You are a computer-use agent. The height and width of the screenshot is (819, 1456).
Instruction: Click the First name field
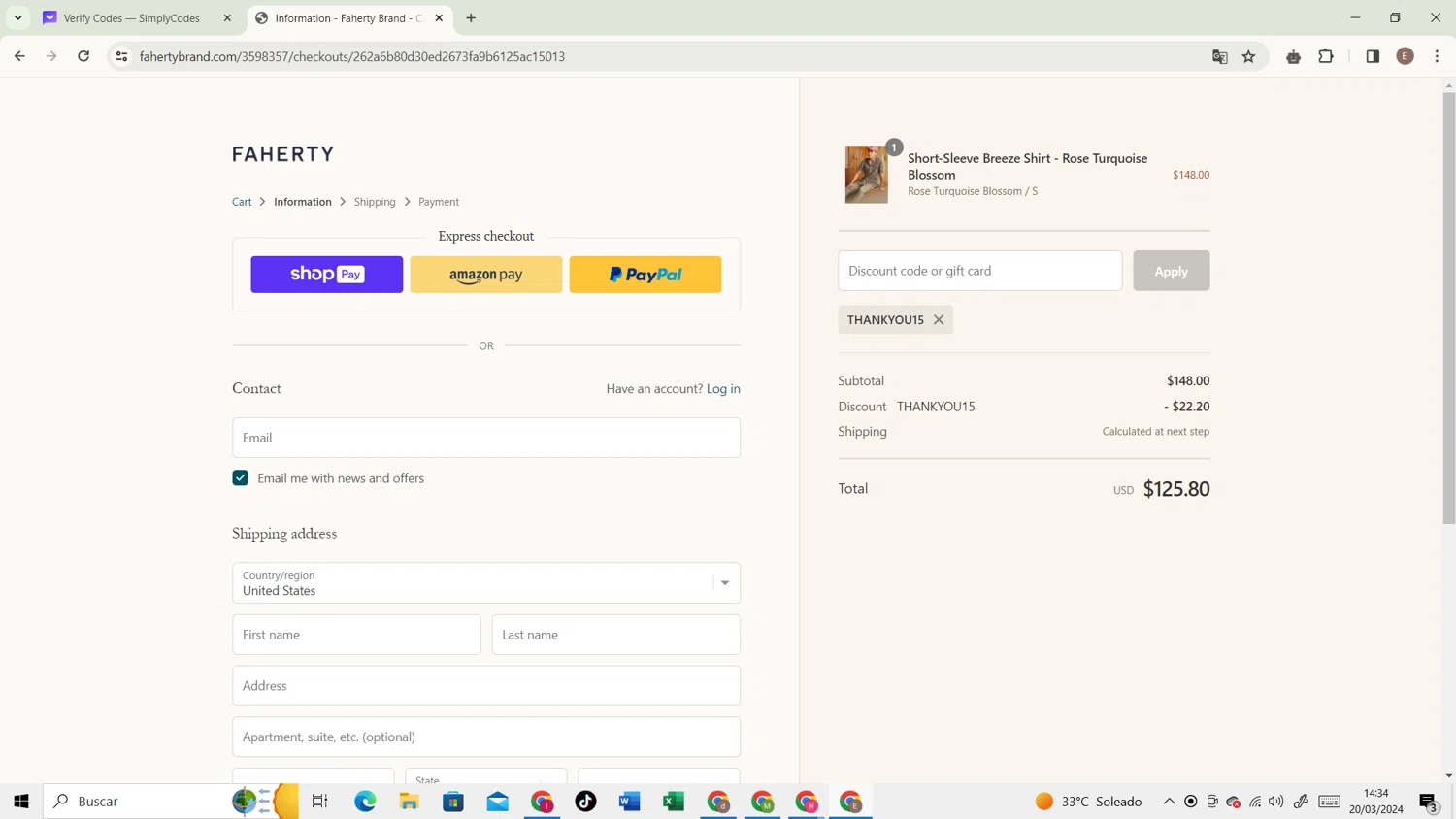click(x=357, y=635)
